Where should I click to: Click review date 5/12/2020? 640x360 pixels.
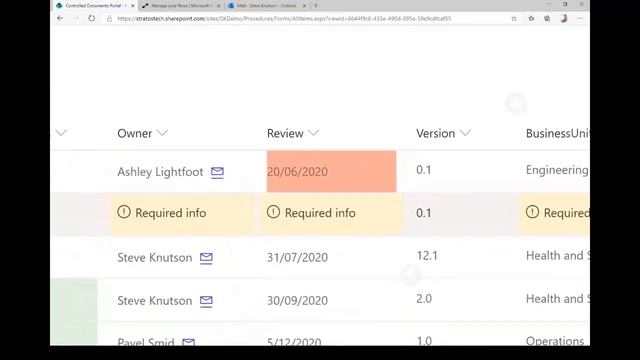click(294, 342)
